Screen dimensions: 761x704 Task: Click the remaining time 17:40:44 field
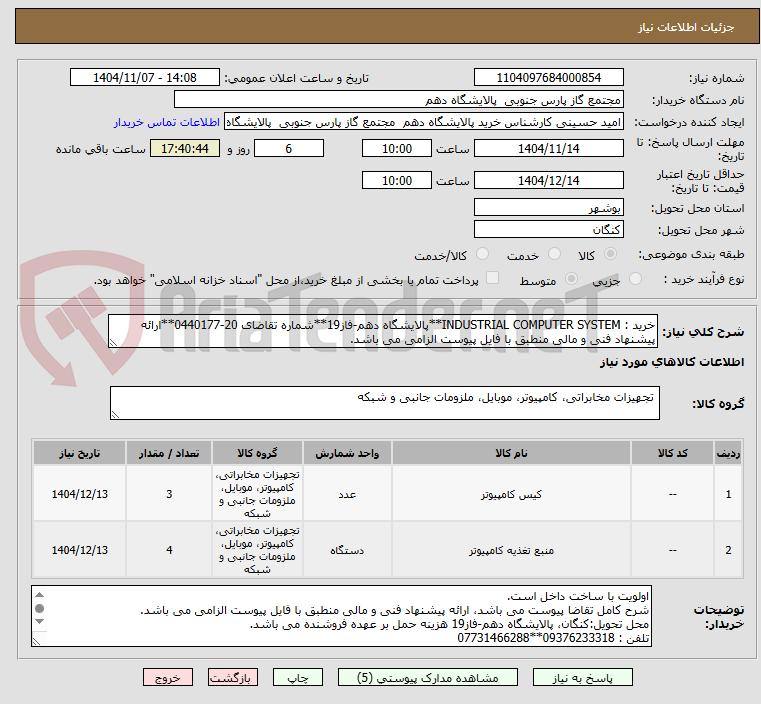[185, 148]
